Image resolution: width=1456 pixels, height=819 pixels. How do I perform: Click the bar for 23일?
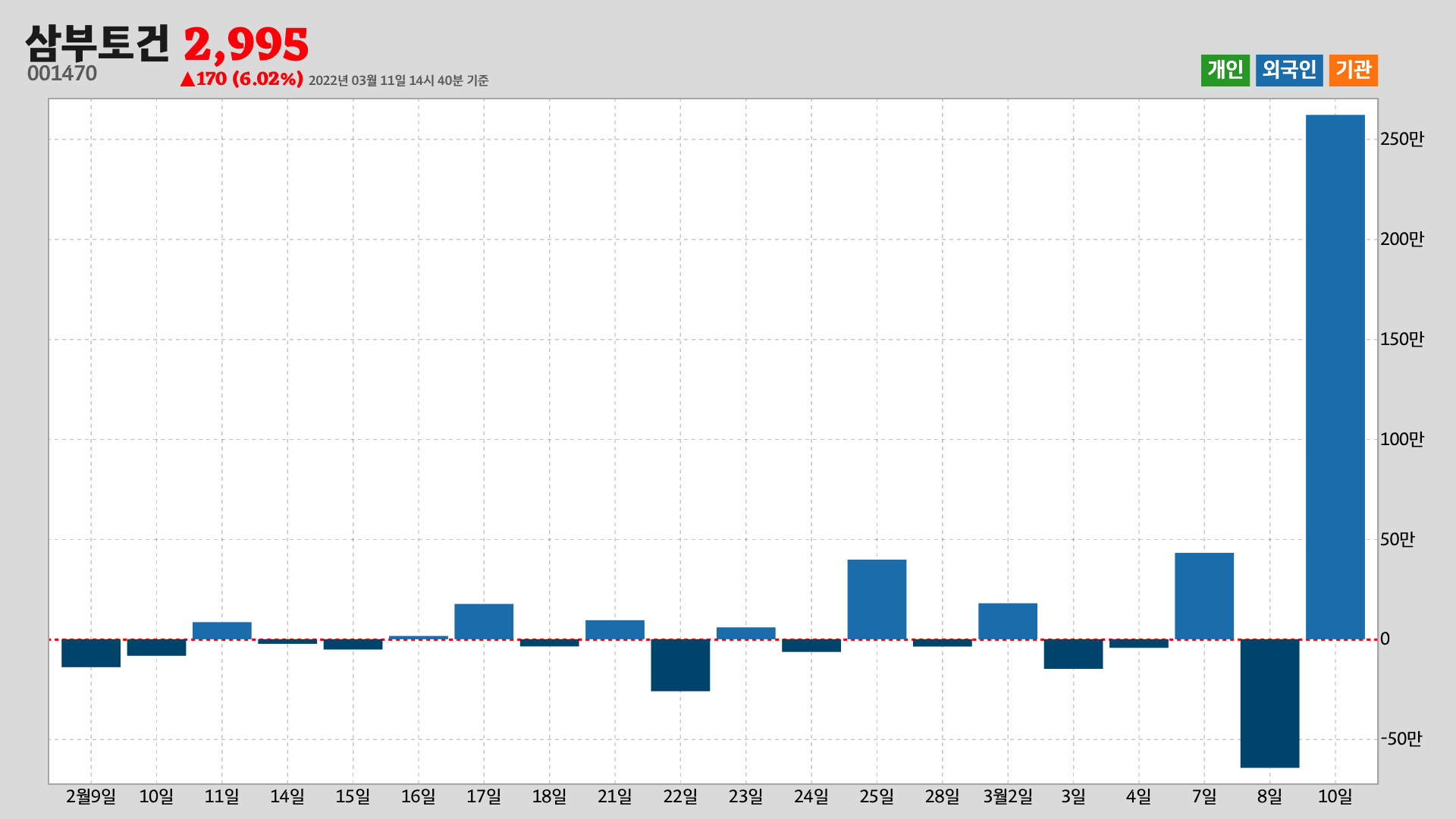746,633
